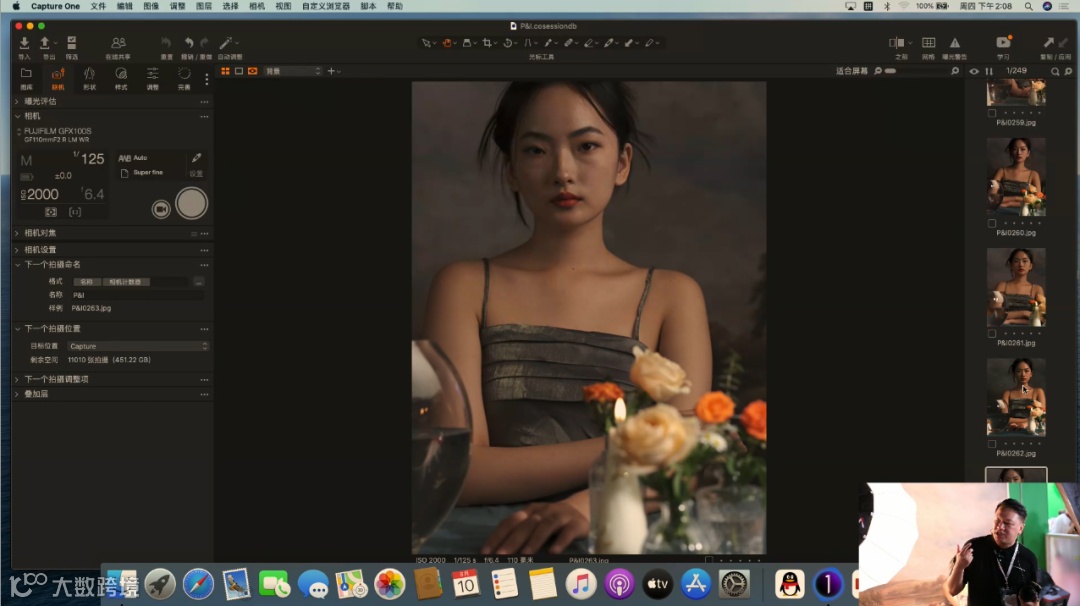Click the 名称 name field containing P&I

point(138,295)
